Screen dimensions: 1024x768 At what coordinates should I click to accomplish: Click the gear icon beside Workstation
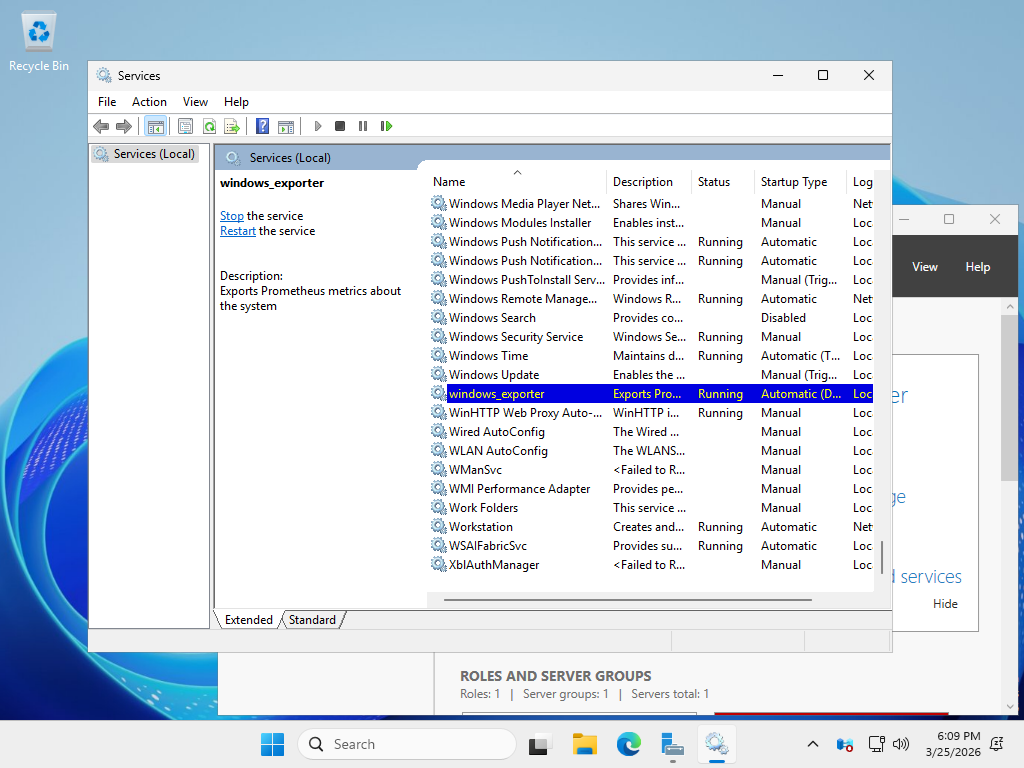tap(438, 526)
